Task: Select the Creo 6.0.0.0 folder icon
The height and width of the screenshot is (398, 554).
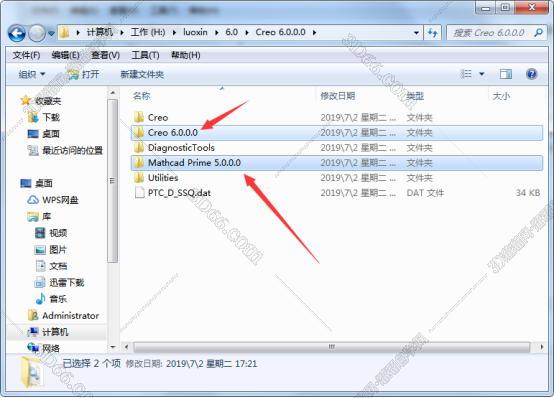Action: 139,132
